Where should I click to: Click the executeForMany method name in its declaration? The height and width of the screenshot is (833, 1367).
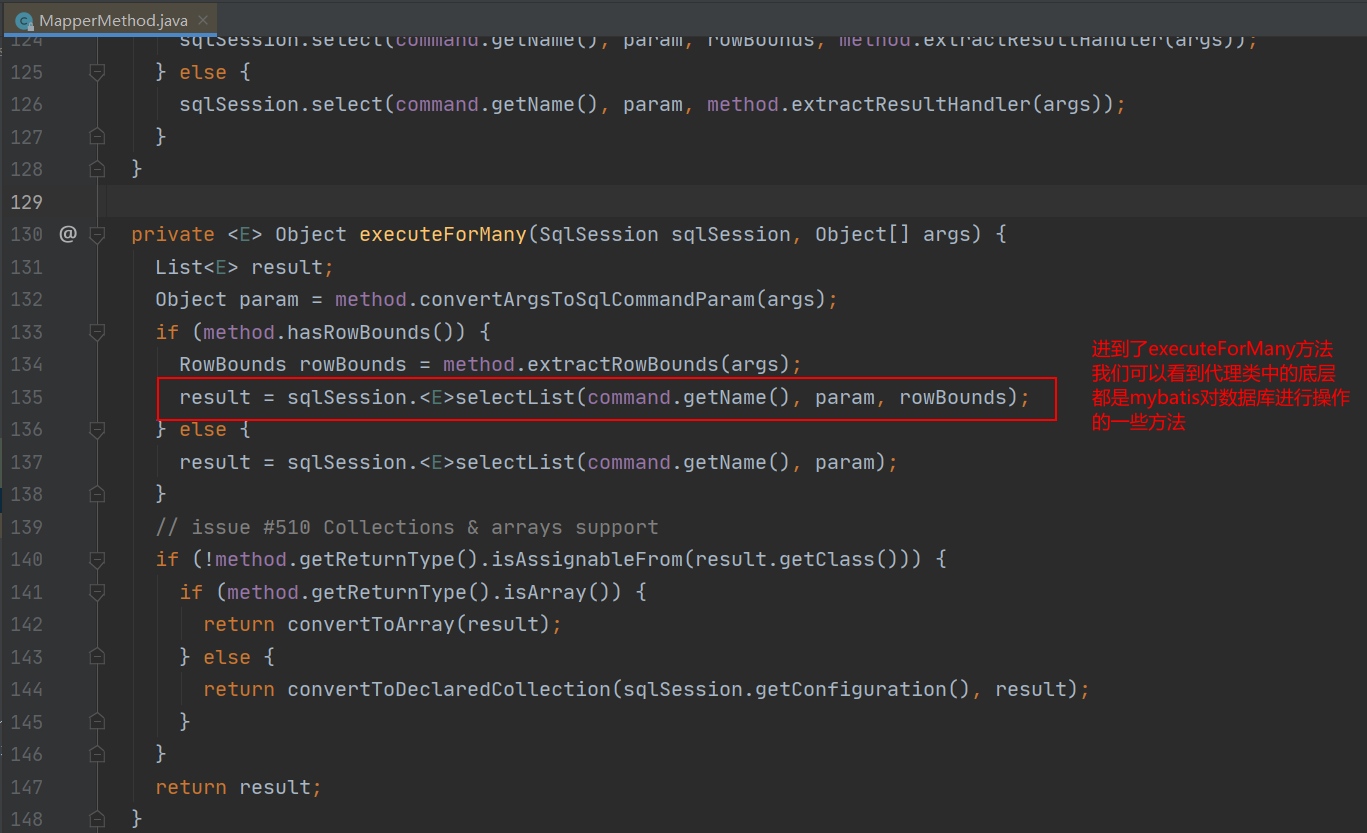(x=443, y=234)
